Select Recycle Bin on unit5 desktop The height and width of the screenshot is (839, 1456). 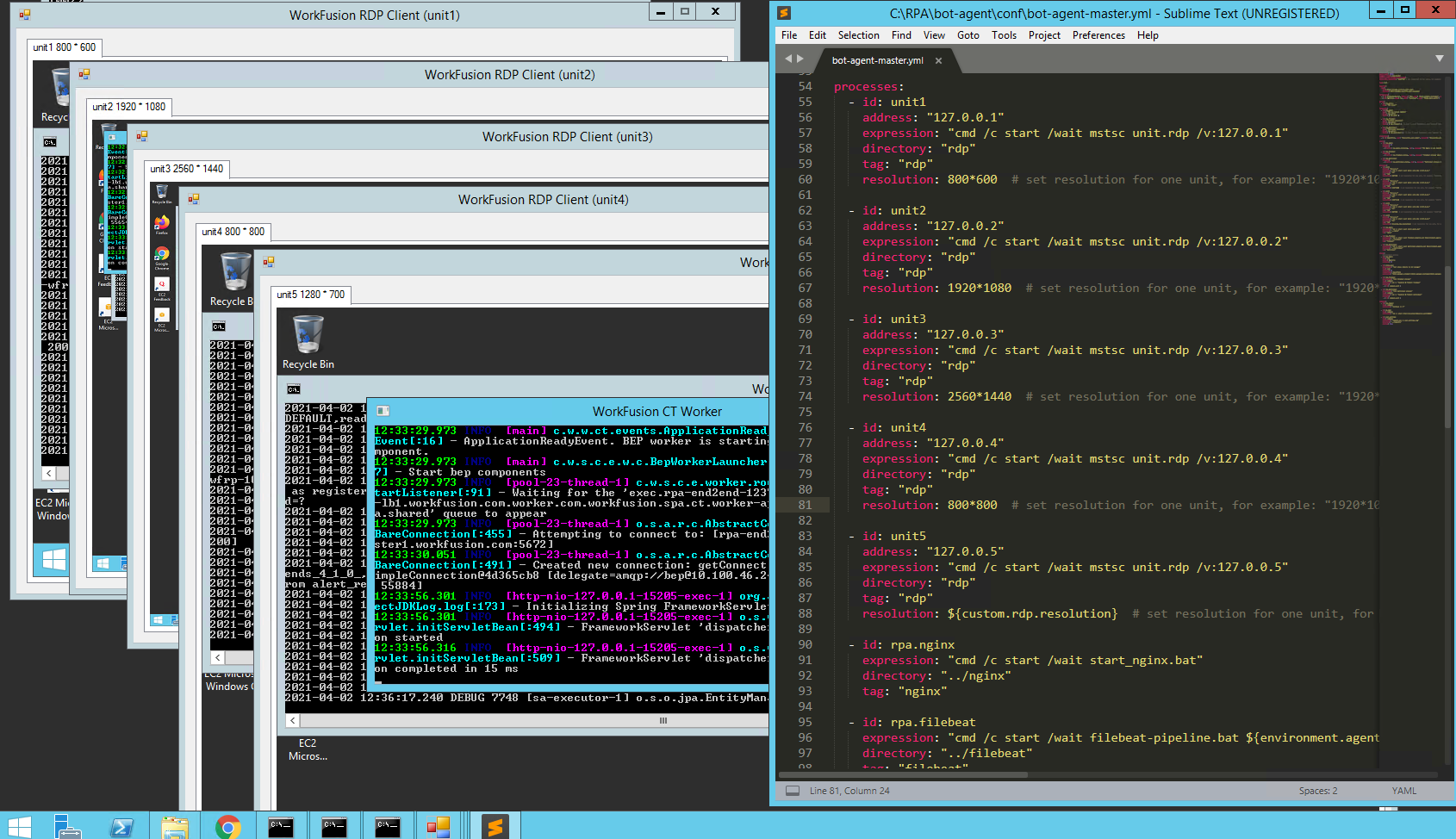point(308,342)
